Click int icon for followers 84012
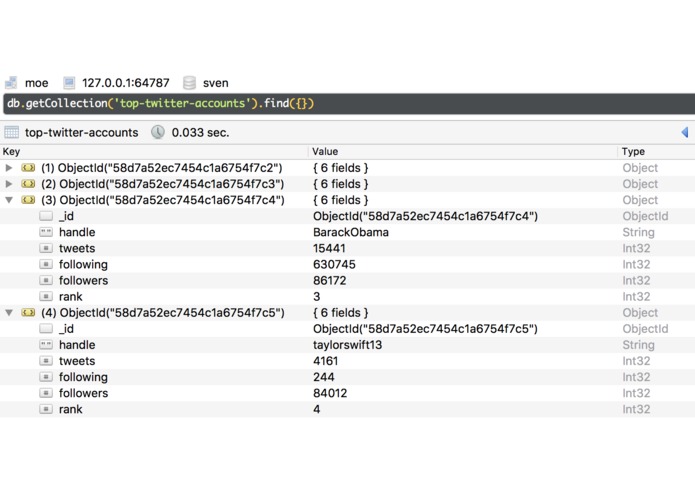695x494 pixels. coord(46,393)
